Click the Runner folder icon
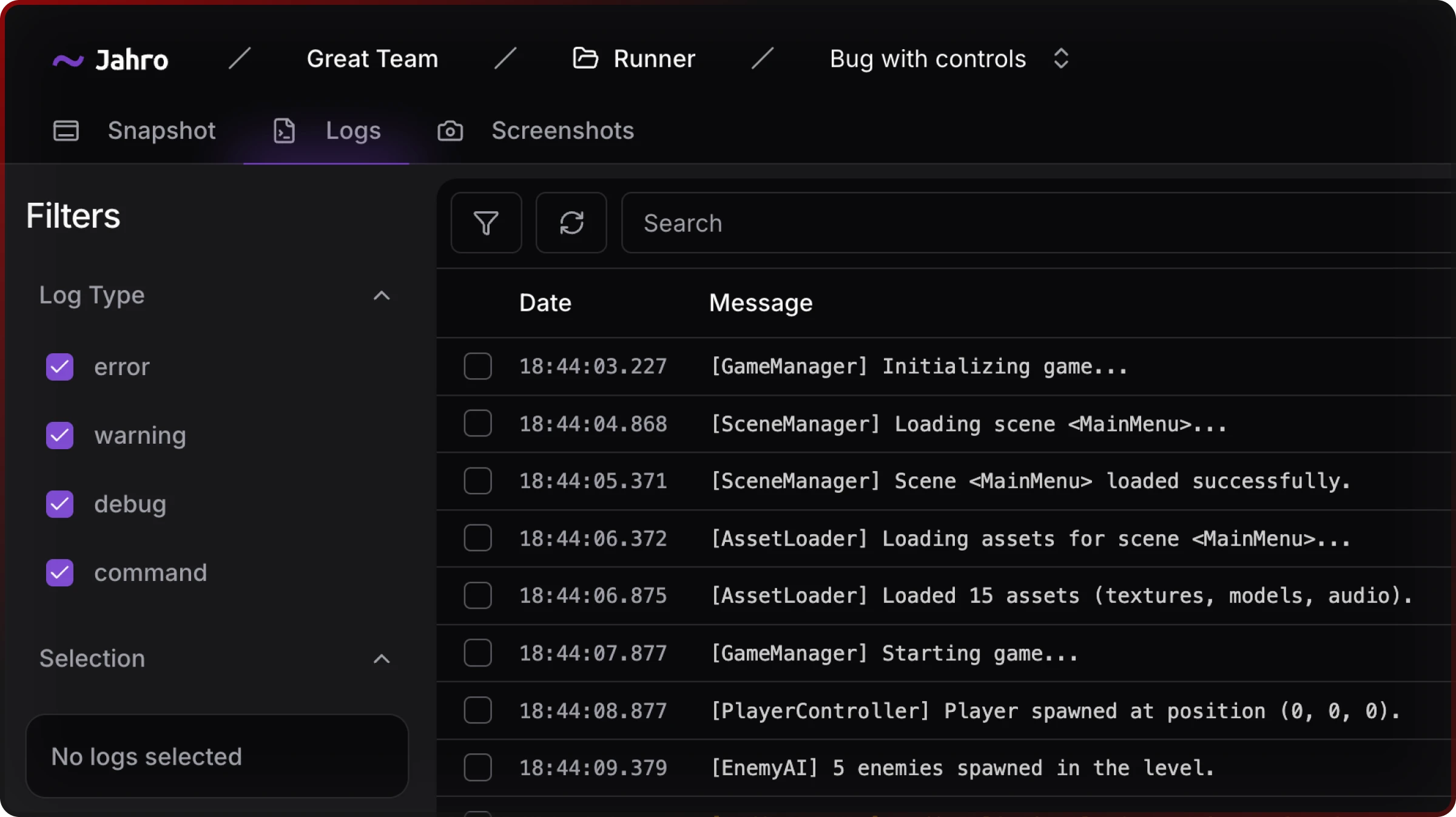This screenshot has height=817, width=1456. (x=585, y=58)
